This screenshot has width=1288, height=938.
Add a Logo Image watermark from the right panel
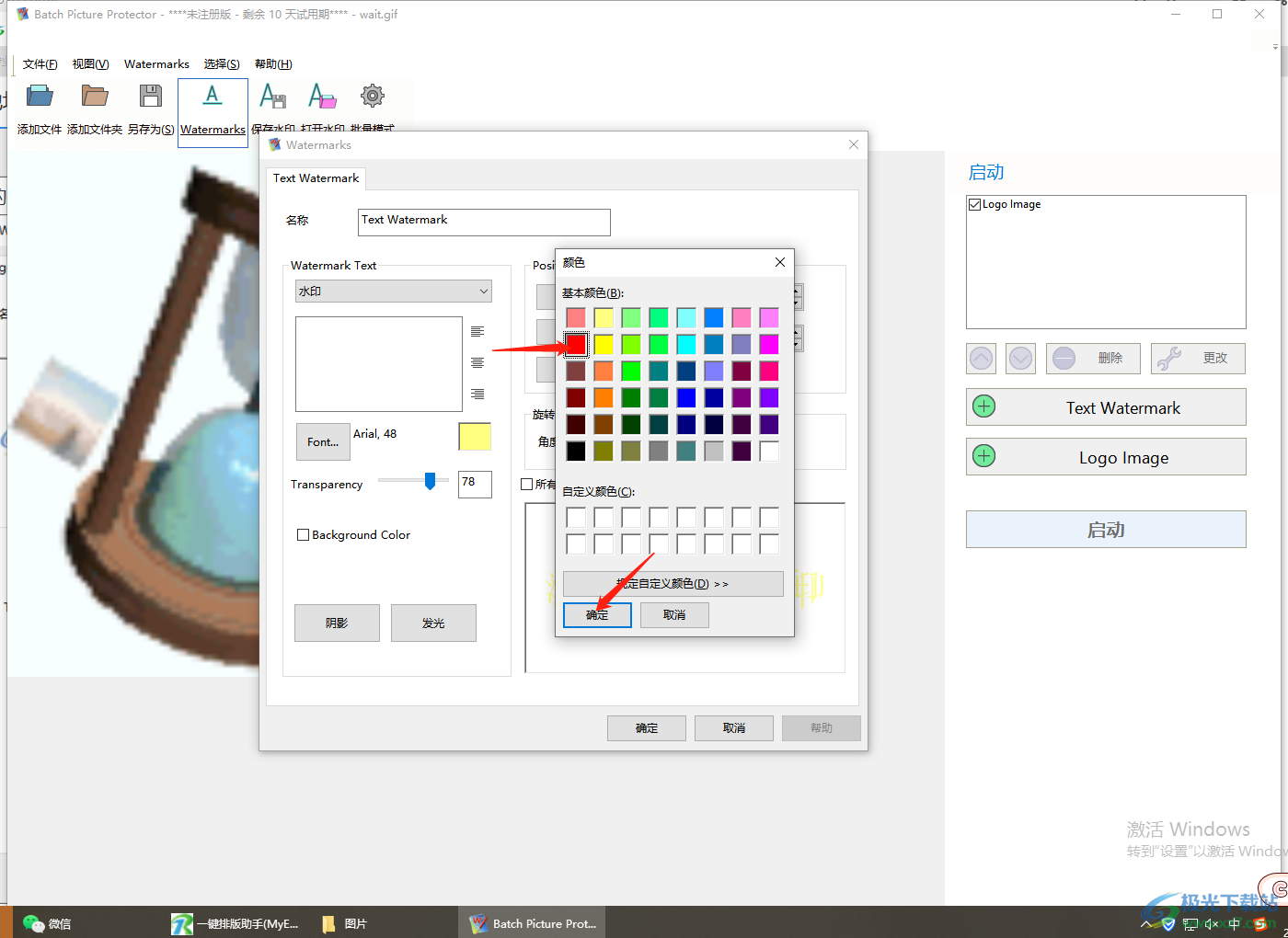(x=1106, y=457)
